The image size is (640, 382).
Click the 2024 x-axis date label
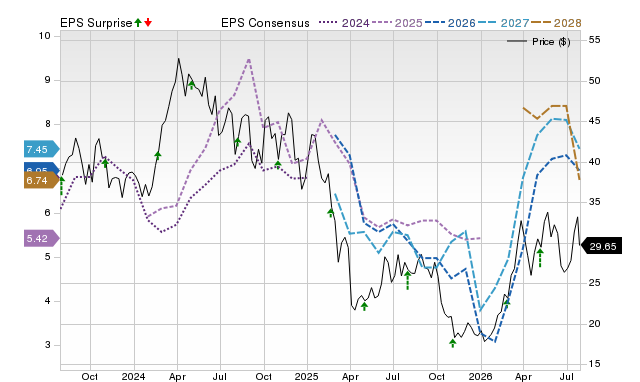point(133,376)
